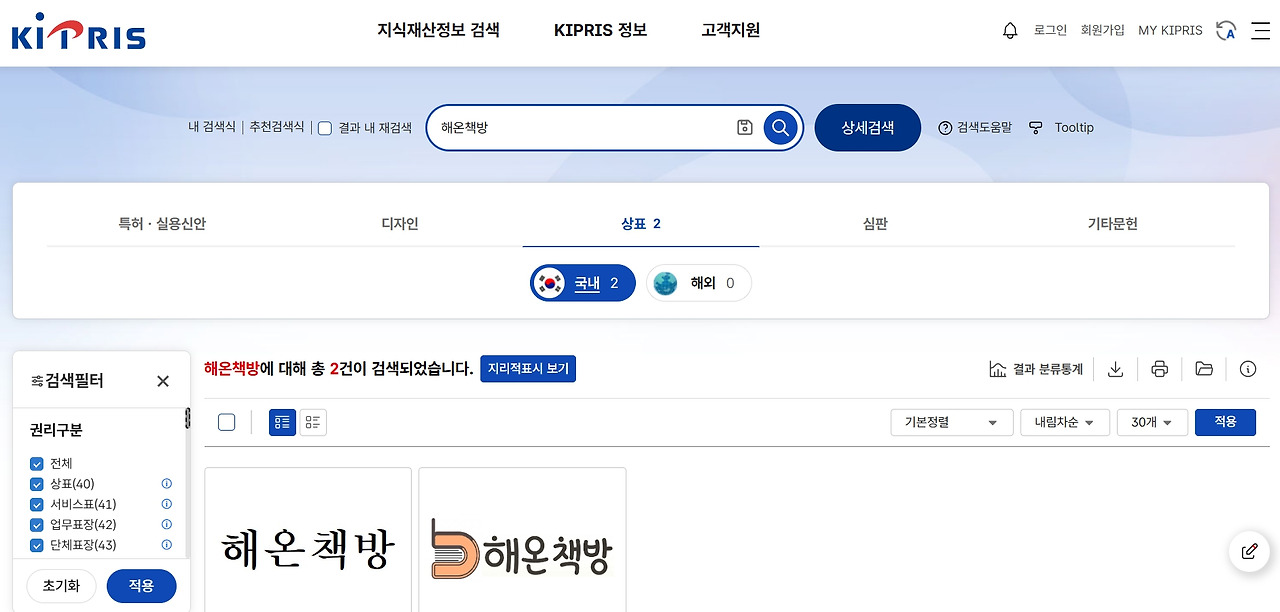Image resolution: width=1280 pixels, height=612 pixels.
Task: Switch to the 디자인 tab
Action: coord(400,224)
